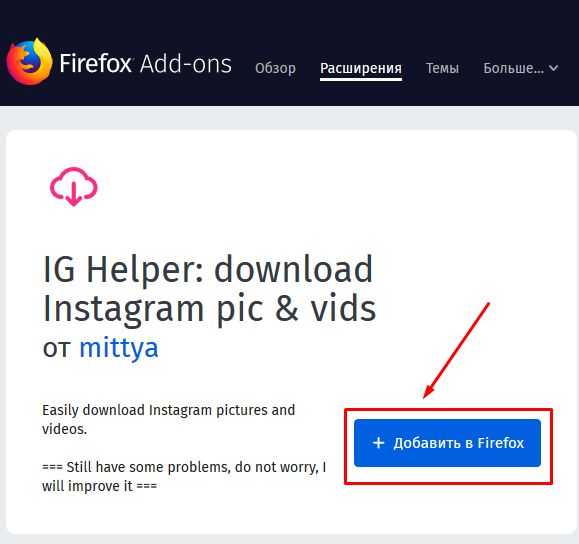Image resolution: width=579 pixels, height=544 pixels.
Task: Click the 'от' label before the author name
Action: coord(57,348)
